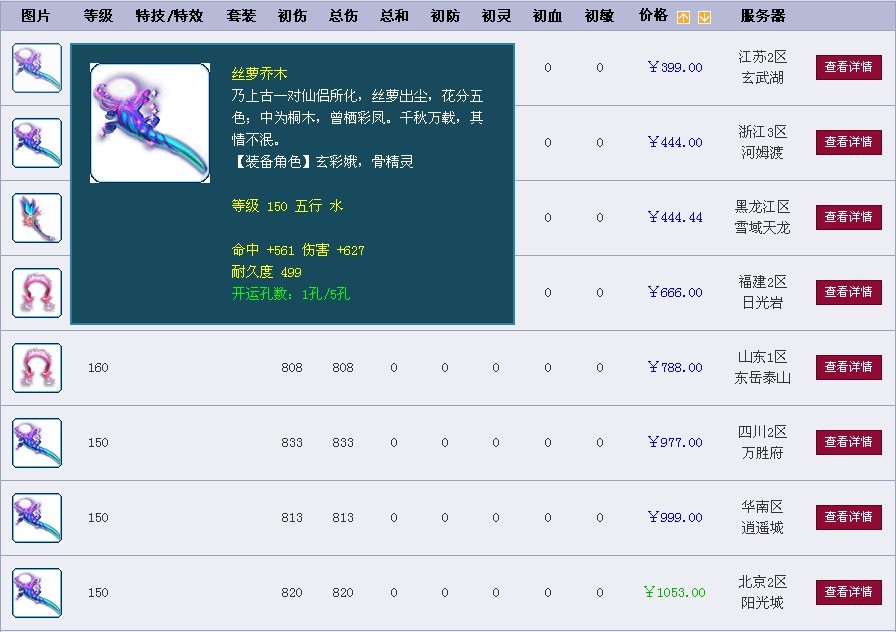Open item thumbnail in 浙江3区 河姆渡 row
The height and width of the screenshot is (632, 896).
coord(37,143)
